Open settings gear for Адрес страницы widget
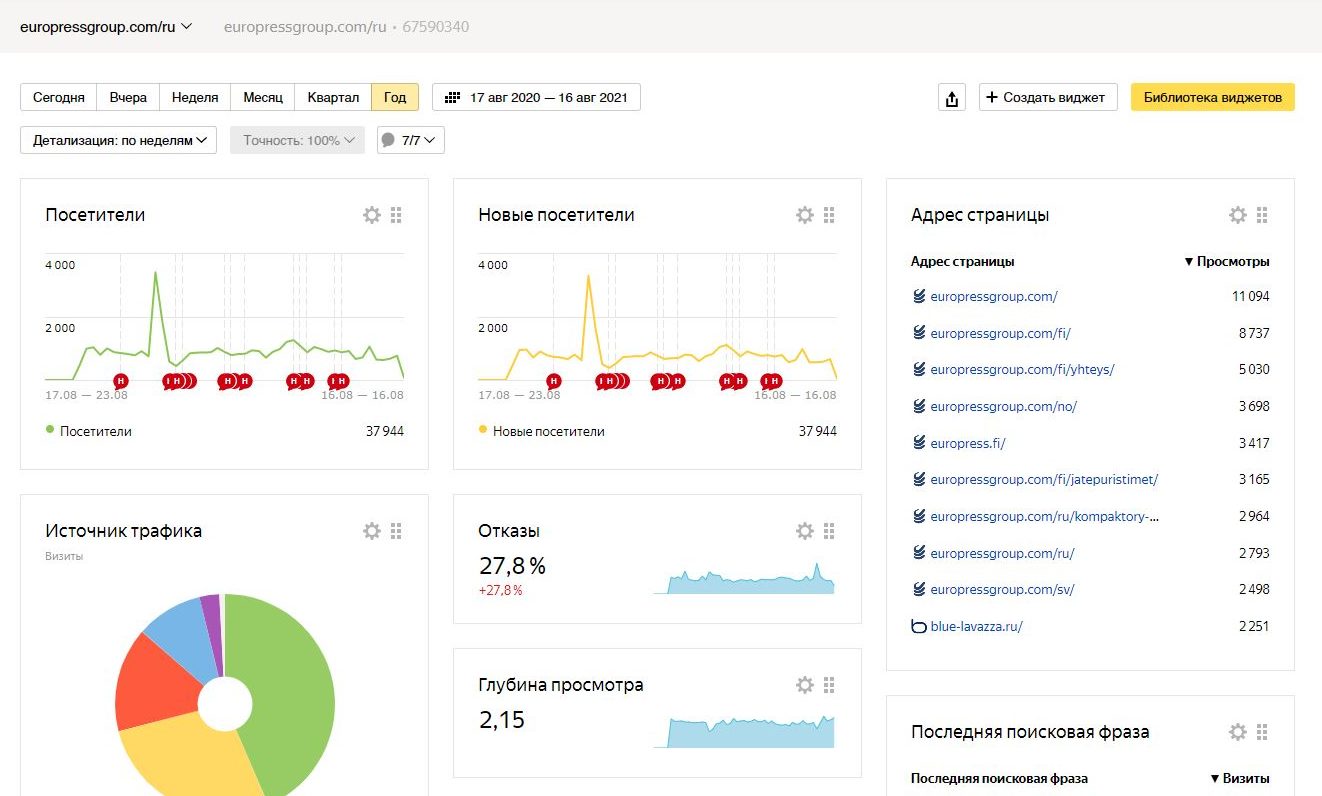 click(1238, 215)
